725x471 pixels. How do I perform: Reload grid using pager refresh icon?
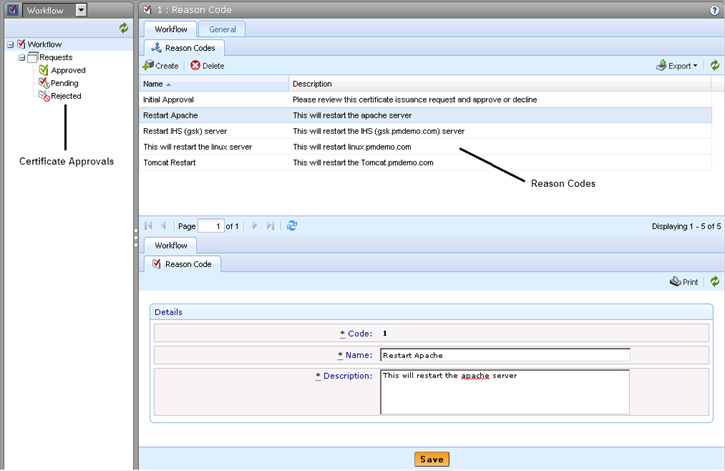[292, 227]
